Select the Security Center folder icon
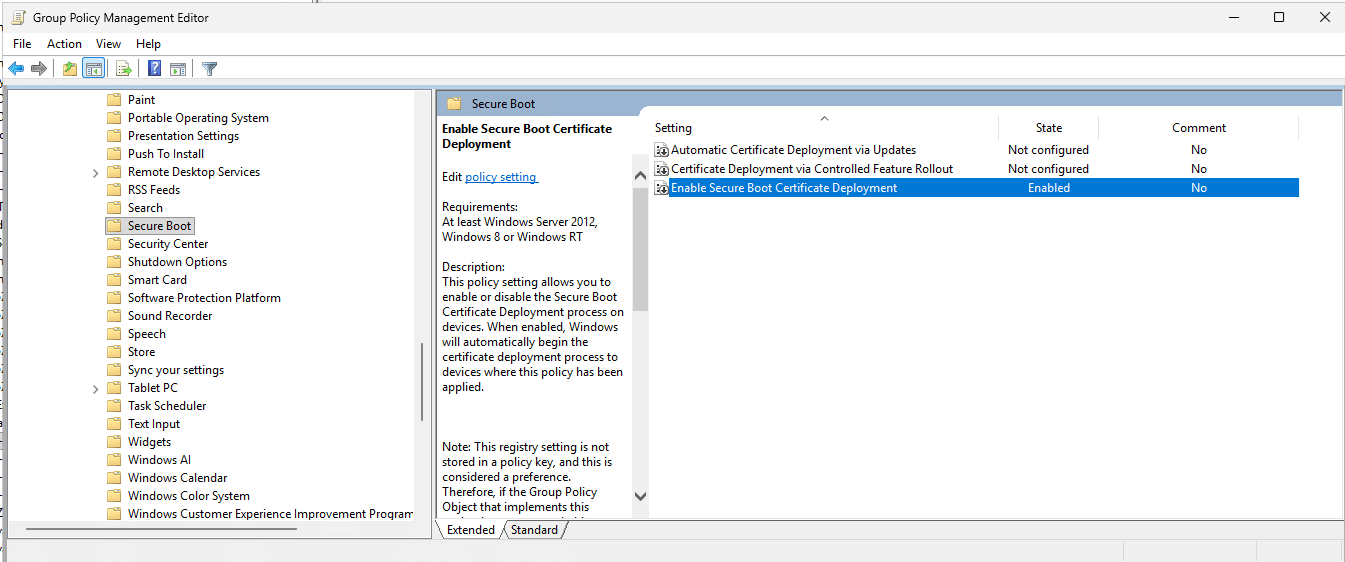 click(x=114, y=244)
